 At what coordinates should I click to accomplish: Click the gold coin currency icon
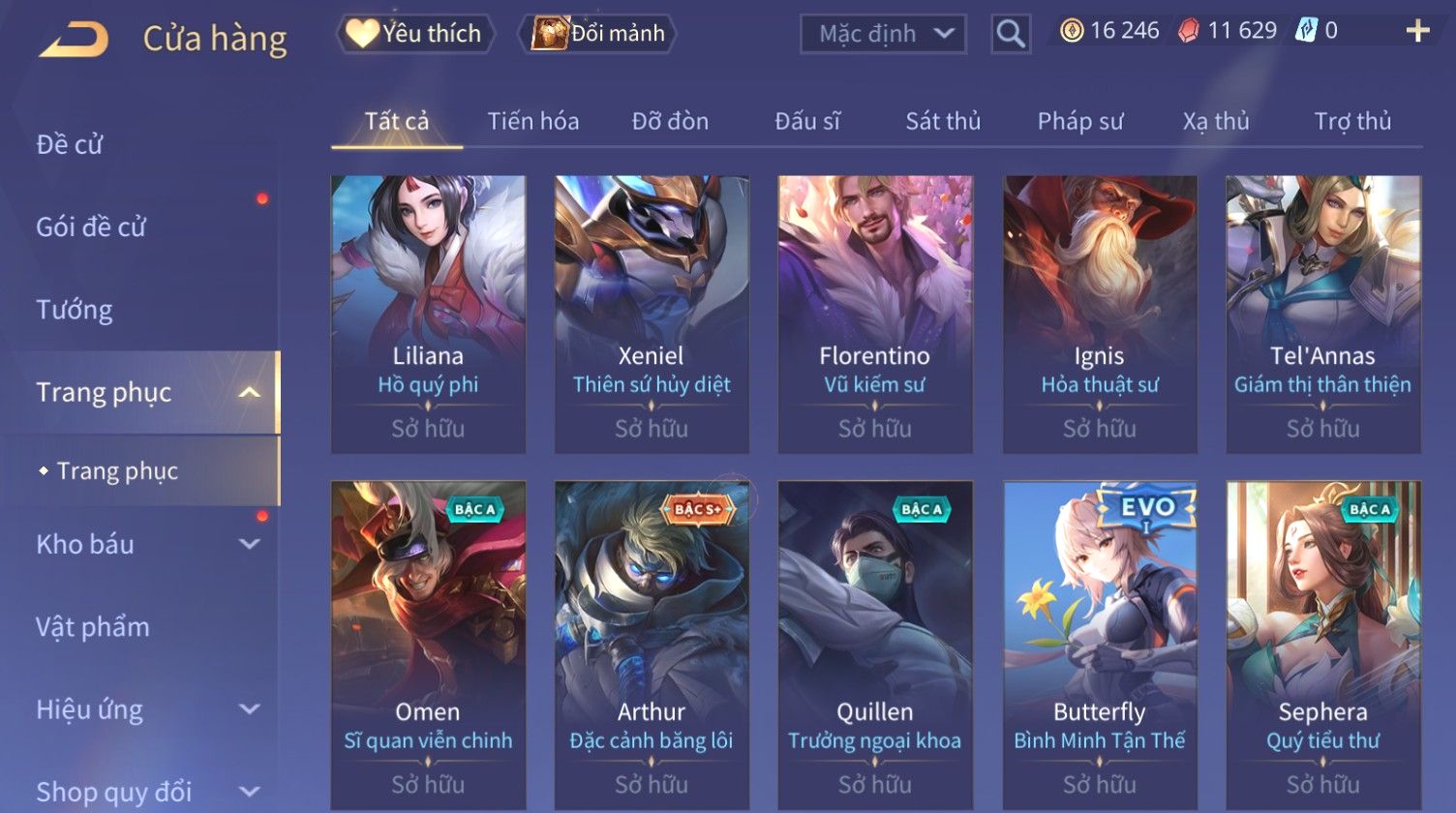pyautogui.click(x=1072, y=31)
